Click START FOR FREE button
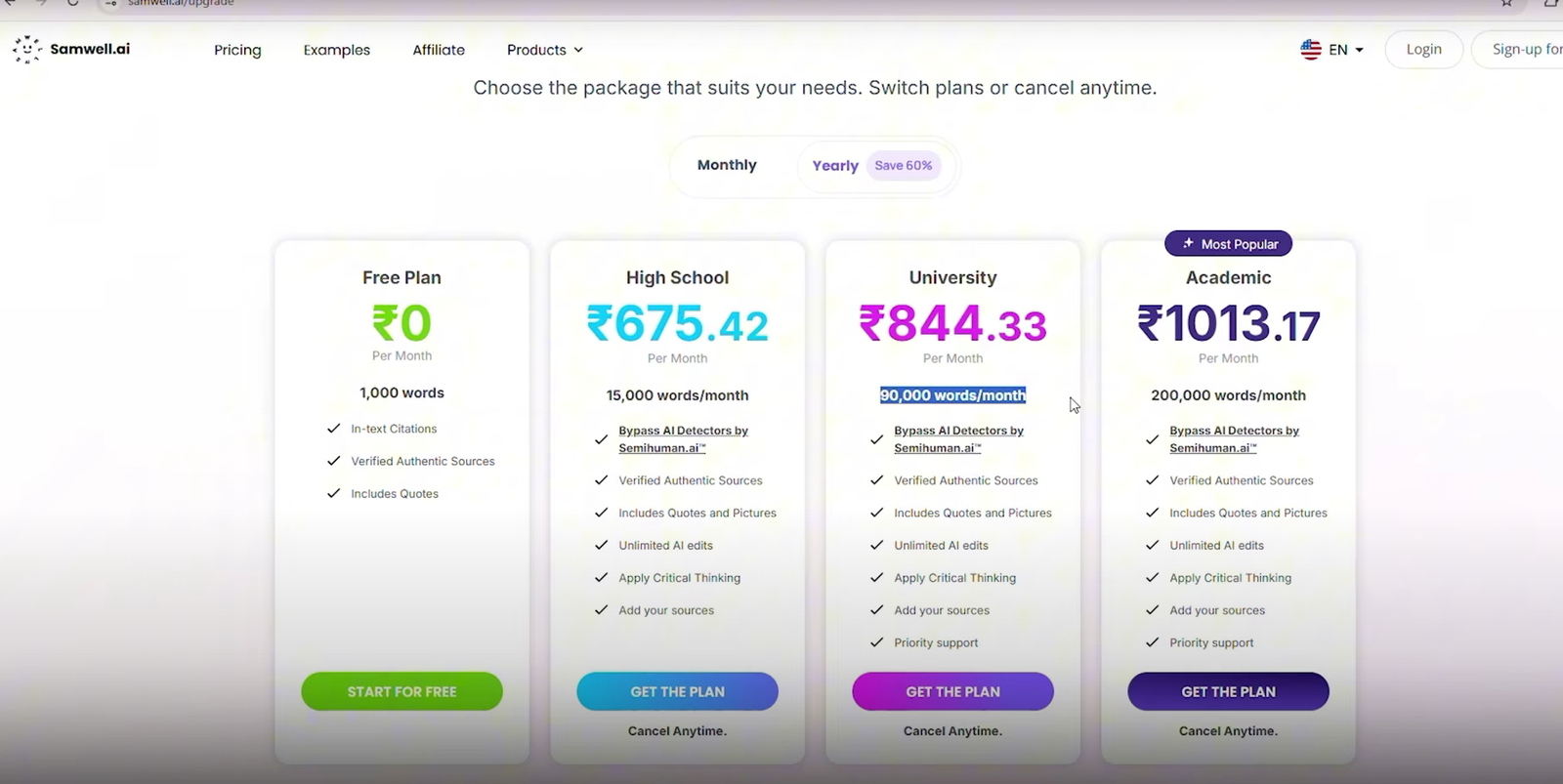The image size is (1563, 784). 401,691
